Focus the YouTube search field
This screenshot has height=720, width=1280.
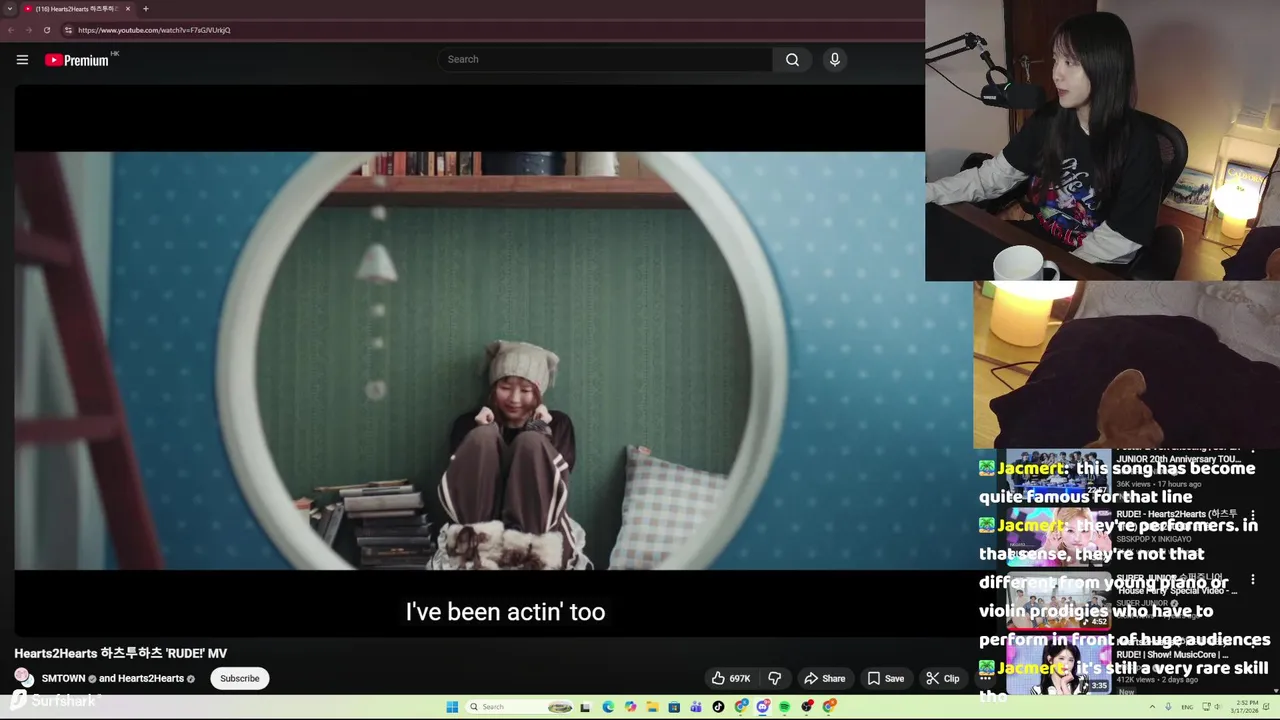tap(605, 59)
